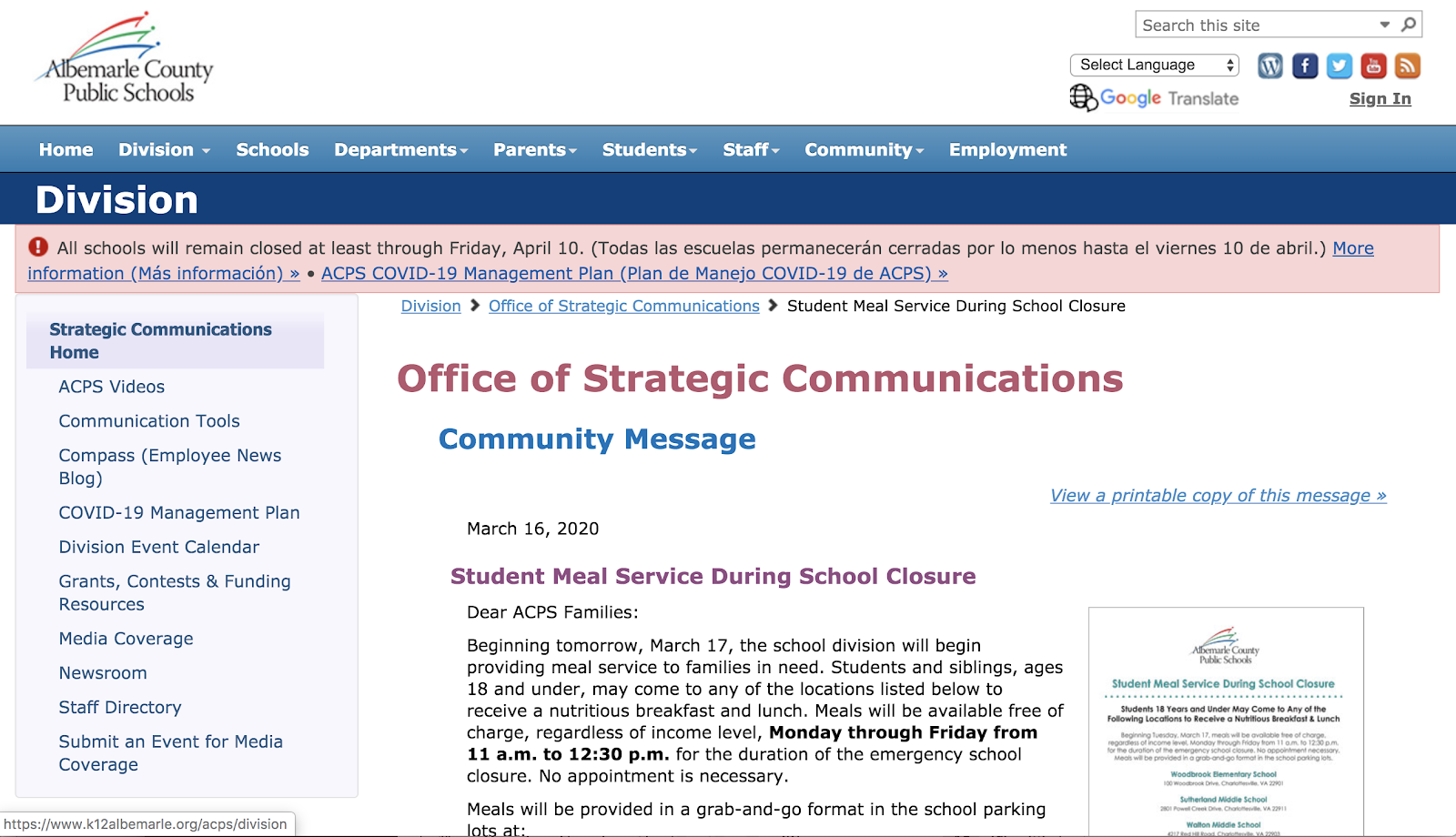Open Schools in navigation bar
1456x837 pixels.
(x=272, y=149)
